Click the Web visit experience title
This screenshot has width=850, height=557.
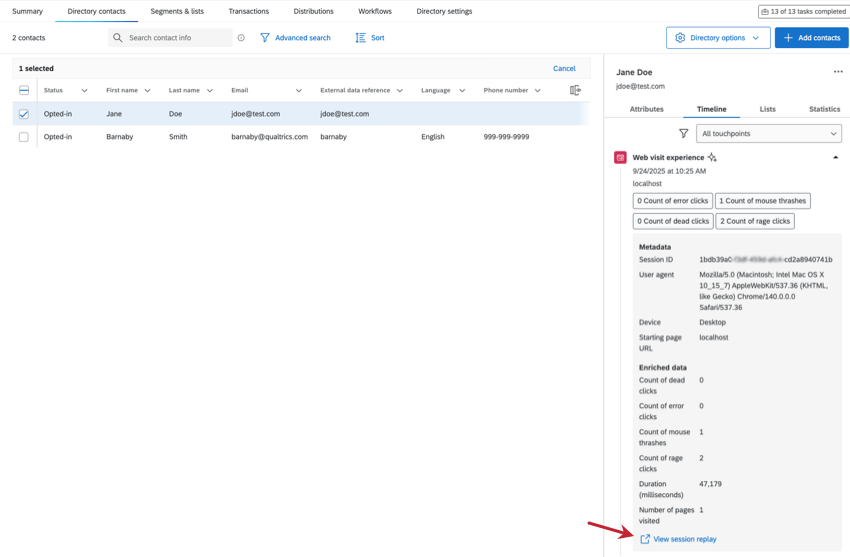pos(668,157)
